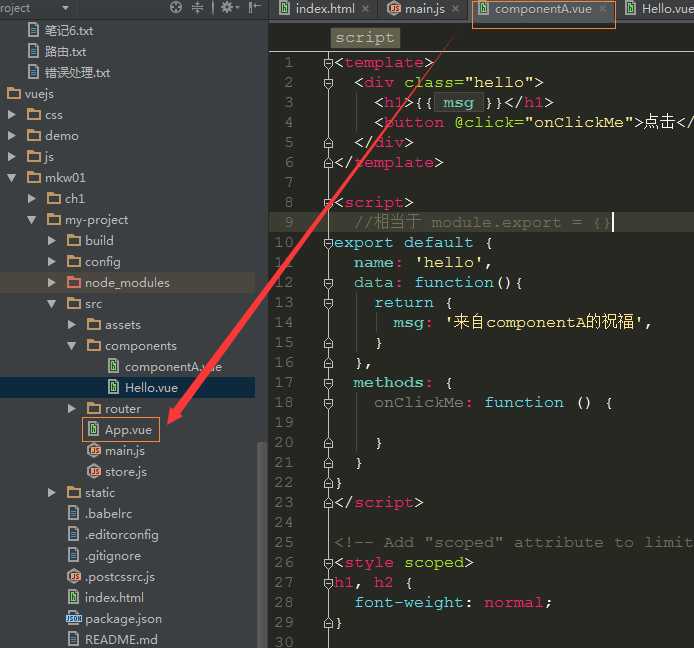
Task: Select 错误处理.txt file
Action: (x=77, y=73)
